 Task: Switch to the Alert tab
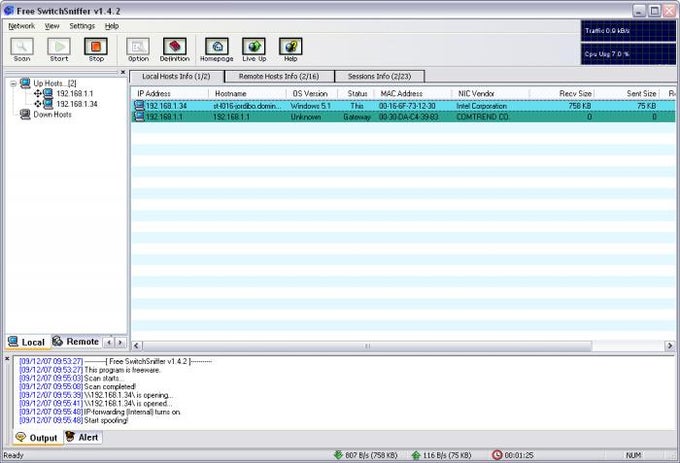click(82, 437)
